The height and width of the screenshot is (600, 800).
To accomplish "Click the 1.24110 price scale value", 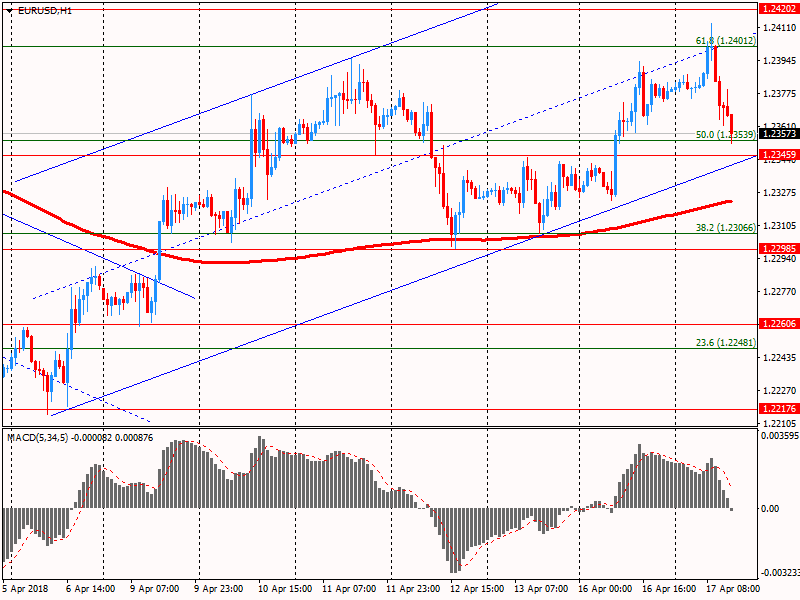I will (x=779, y=28).
